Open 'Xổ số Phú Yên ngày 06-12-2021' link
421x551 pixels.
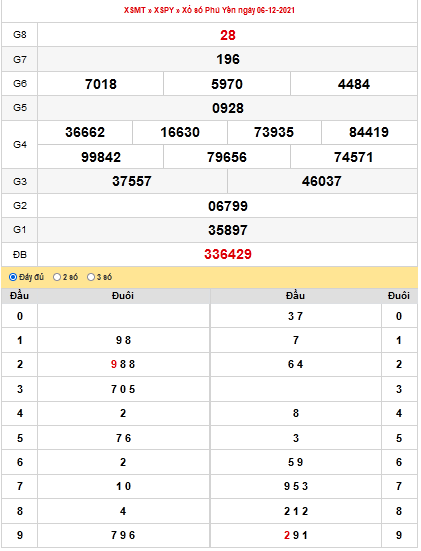[238, 10]
